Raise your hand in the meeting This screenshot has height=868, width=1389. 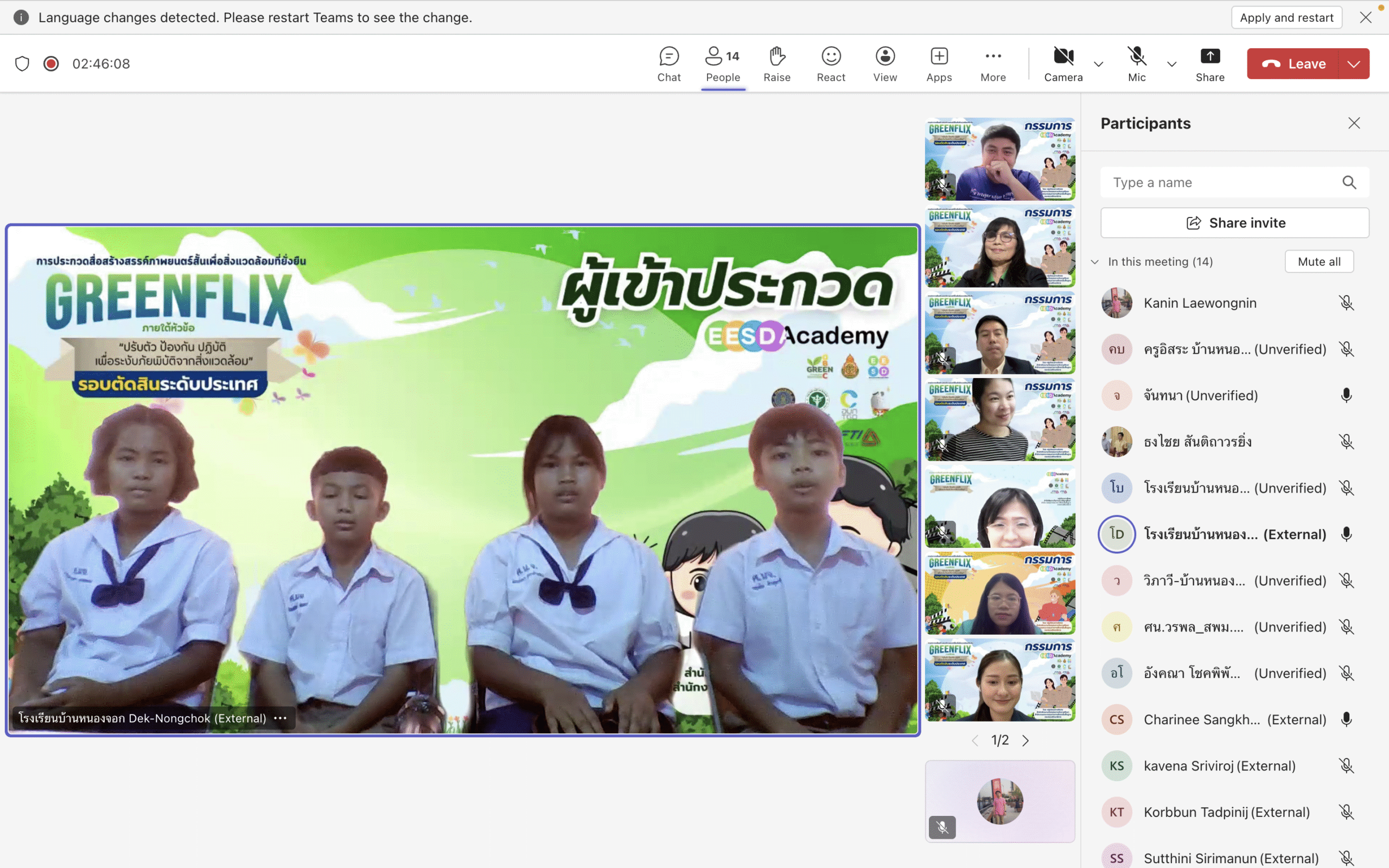coord(776,63)
